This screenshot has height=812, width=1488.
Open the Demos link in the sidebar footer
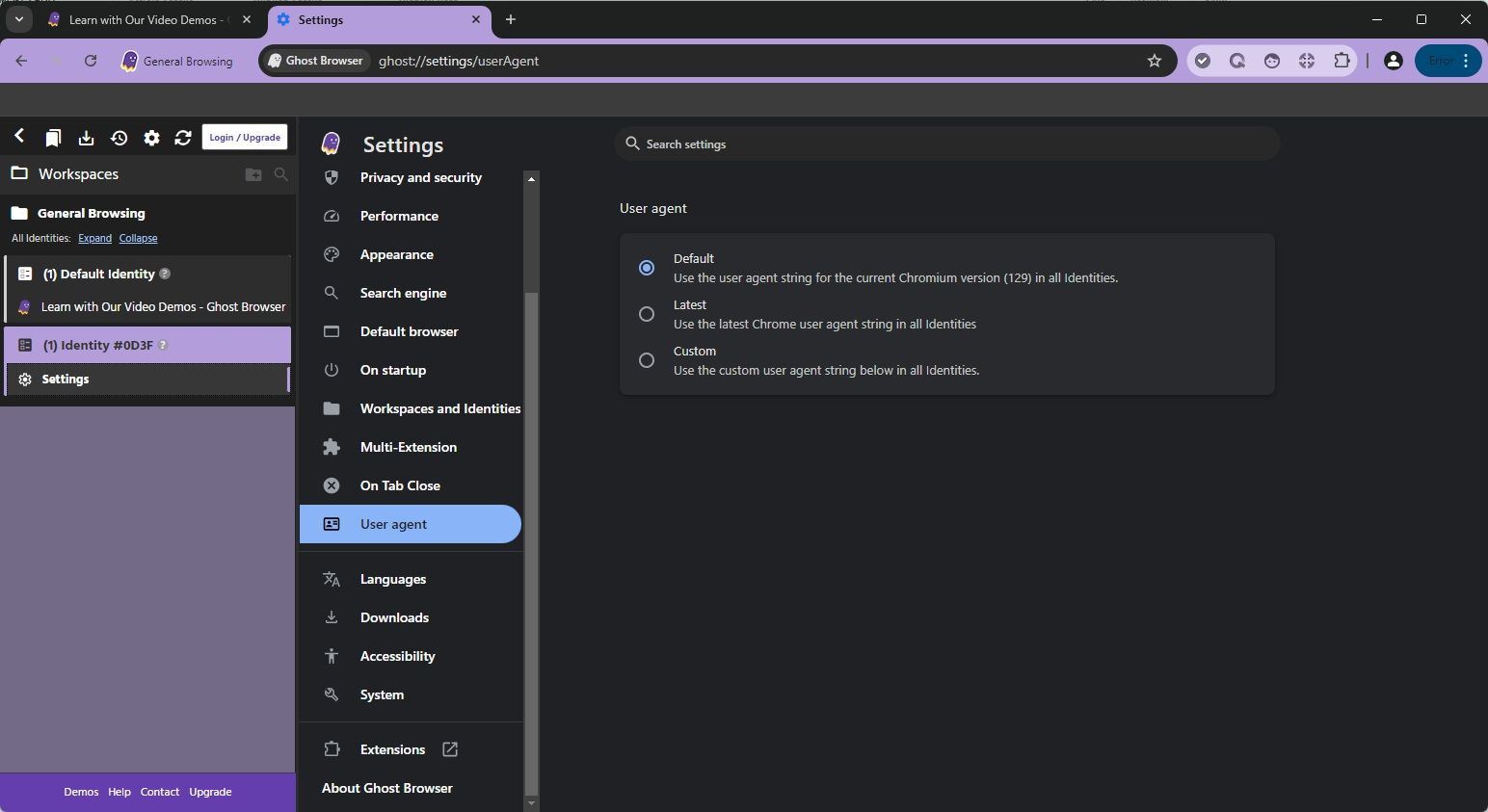[x=81, y=792]
